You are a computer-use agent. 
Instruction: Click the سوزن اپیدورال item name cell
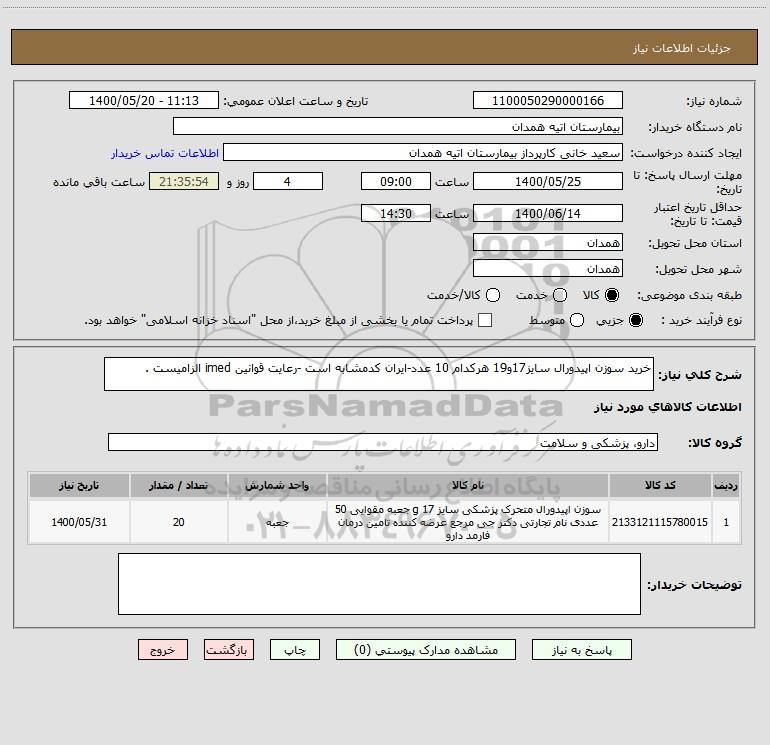click(468, 522)
